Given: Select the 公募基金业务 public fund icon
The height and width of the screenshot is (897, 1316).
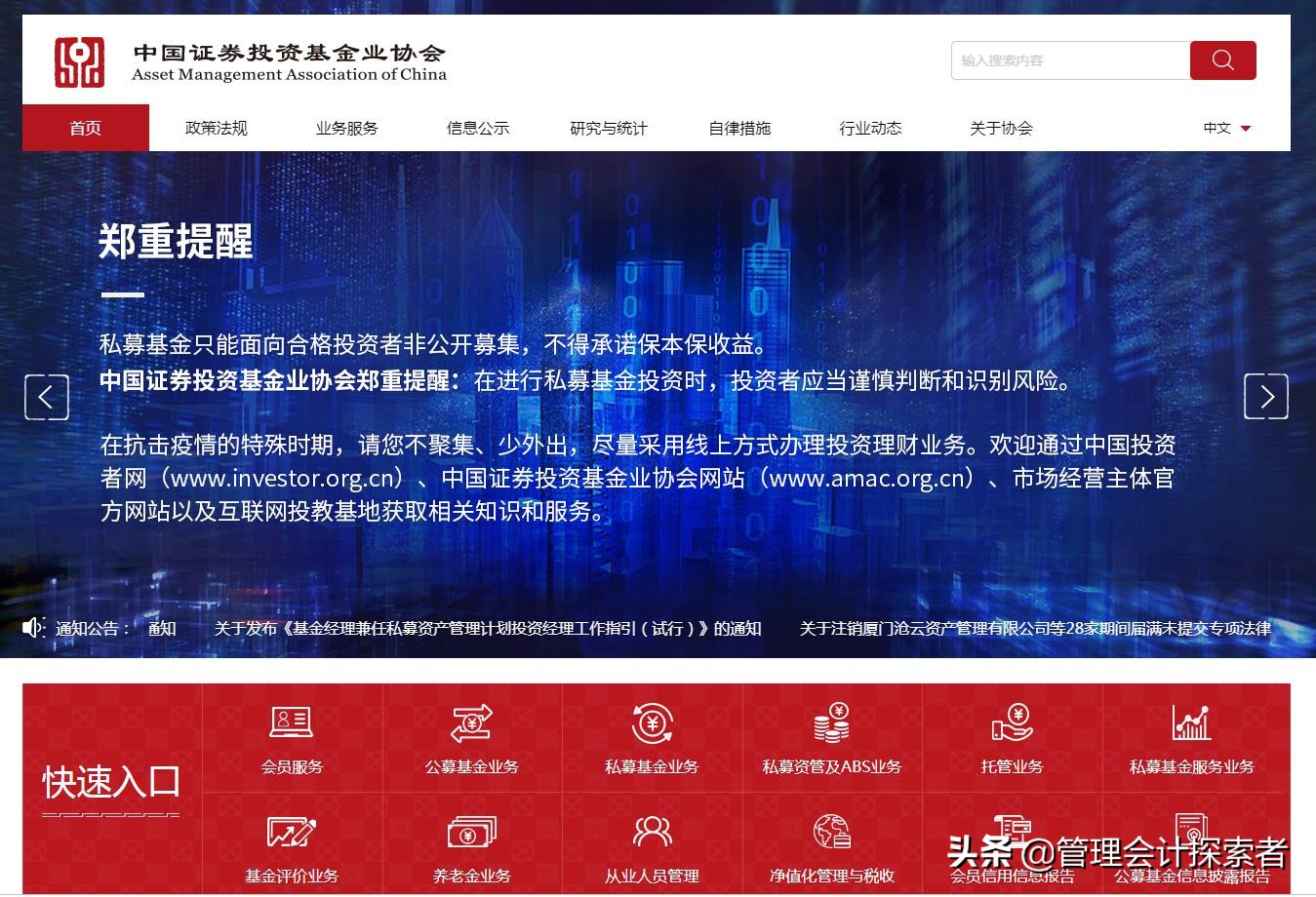Looking at the screenshot, I should [471, 737].
